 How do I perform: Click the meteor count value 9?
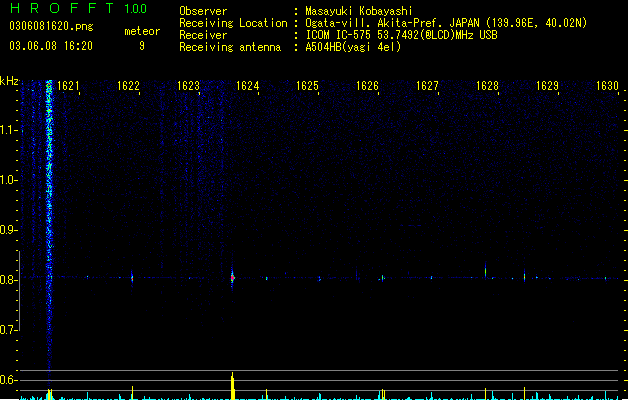click(x=142, y=46)
